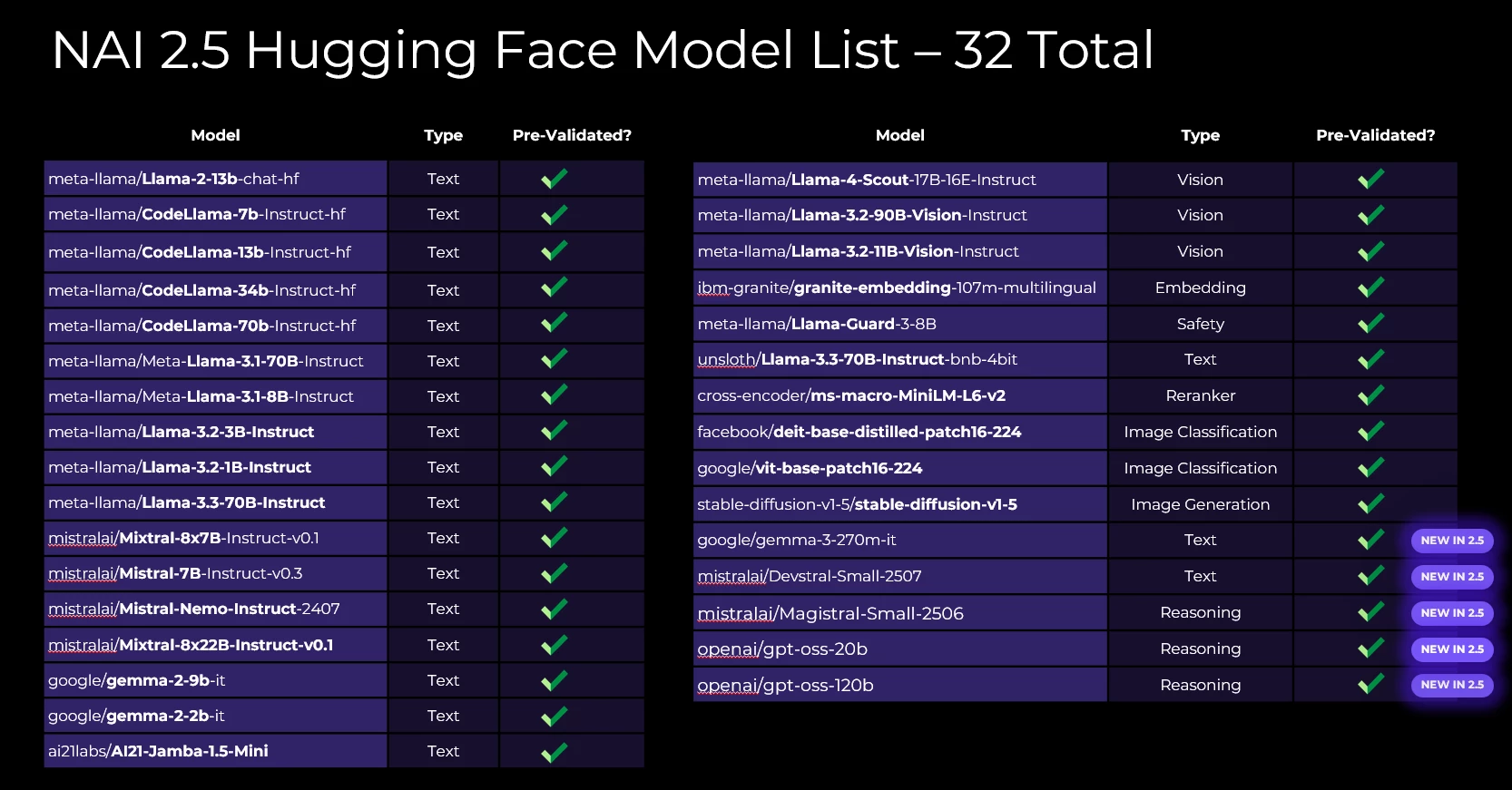This screenshot has width=1512, height=790.
Task: Select the google/gemma-2-2b-it model name
Action: (x=136, y=716)
